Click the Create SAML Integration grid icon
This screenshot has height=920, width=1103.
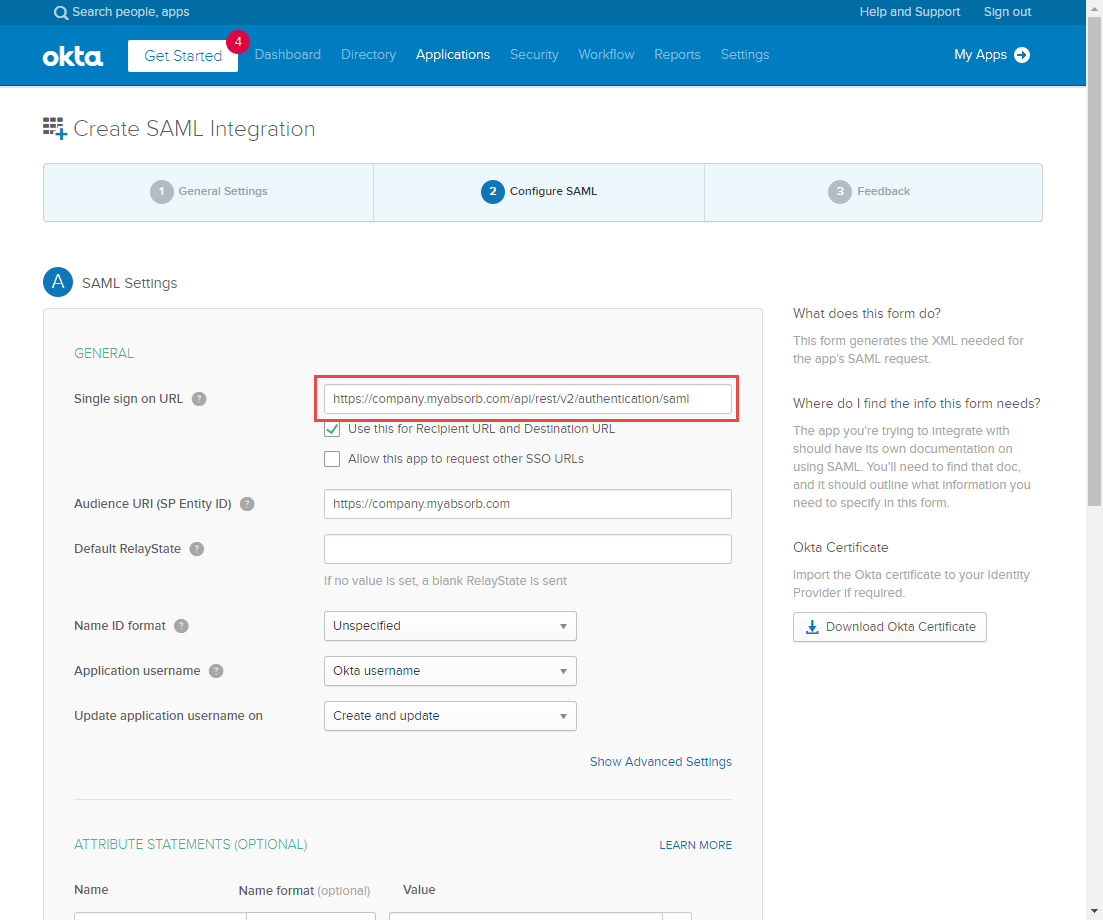coord(55,128)
